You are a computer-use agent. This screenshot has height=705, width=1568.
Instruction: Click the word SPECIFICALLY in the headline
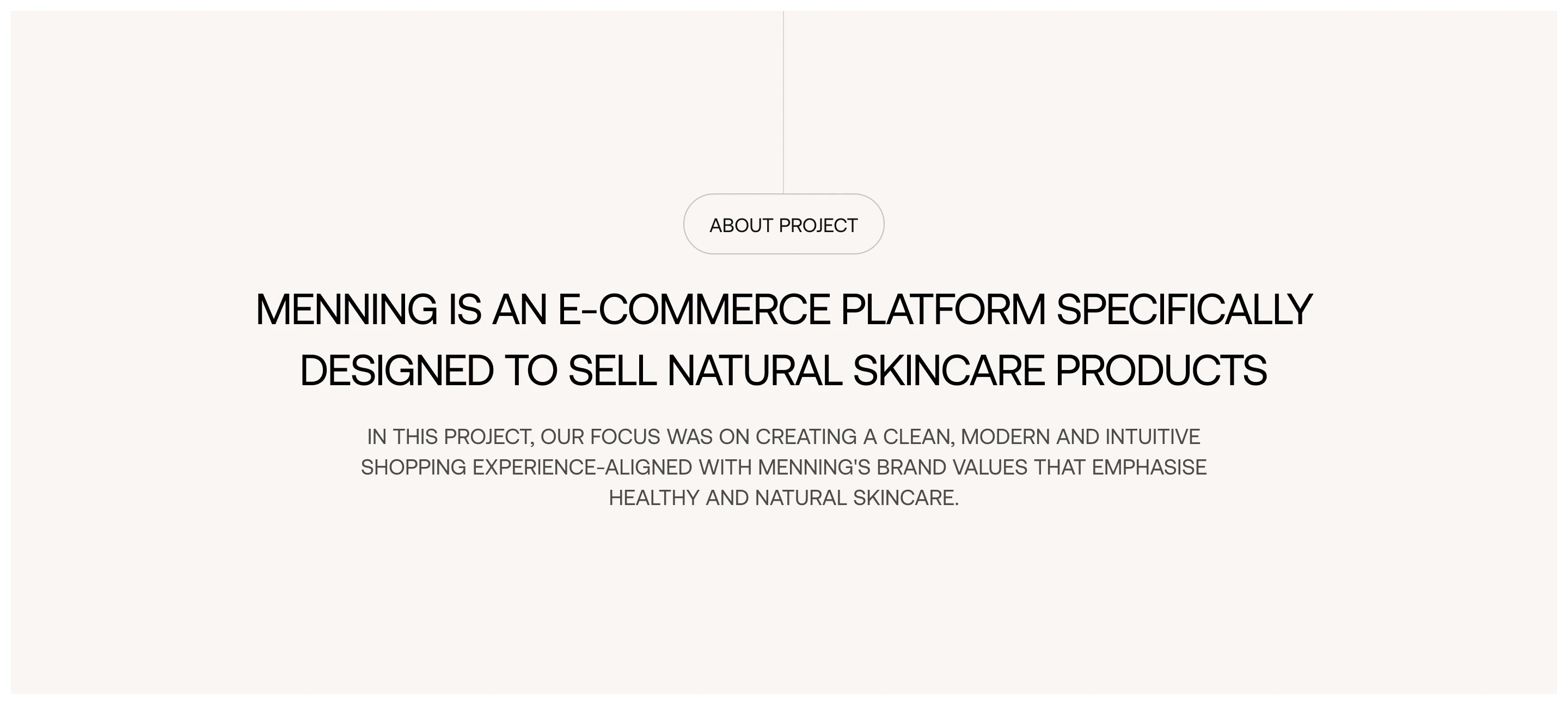[x=1184, y=309]
